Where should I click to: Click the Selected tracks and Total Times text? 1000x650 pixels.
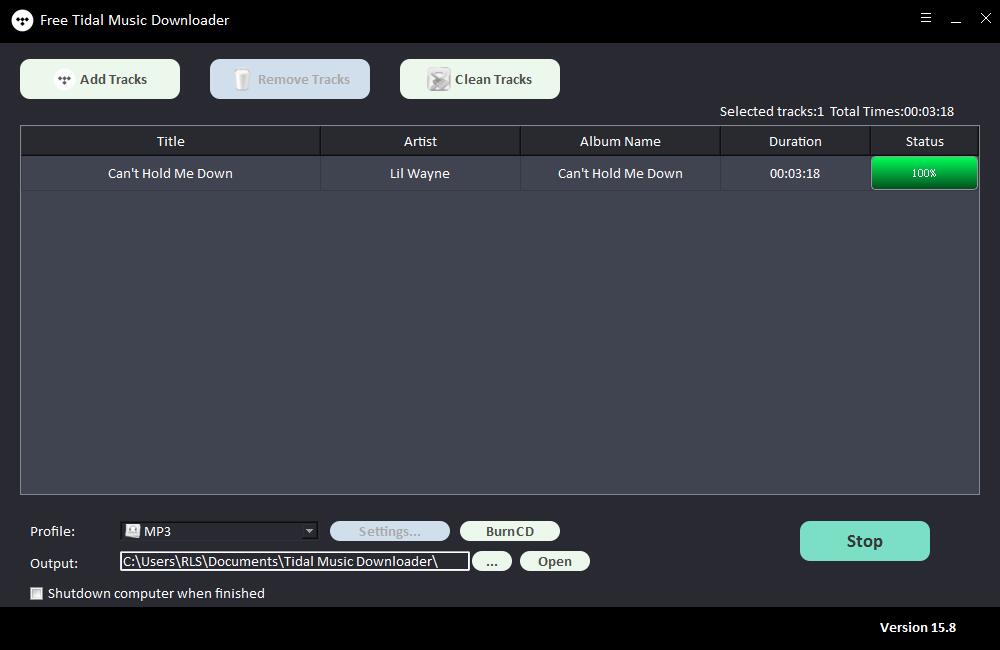(x=837, y=112)
